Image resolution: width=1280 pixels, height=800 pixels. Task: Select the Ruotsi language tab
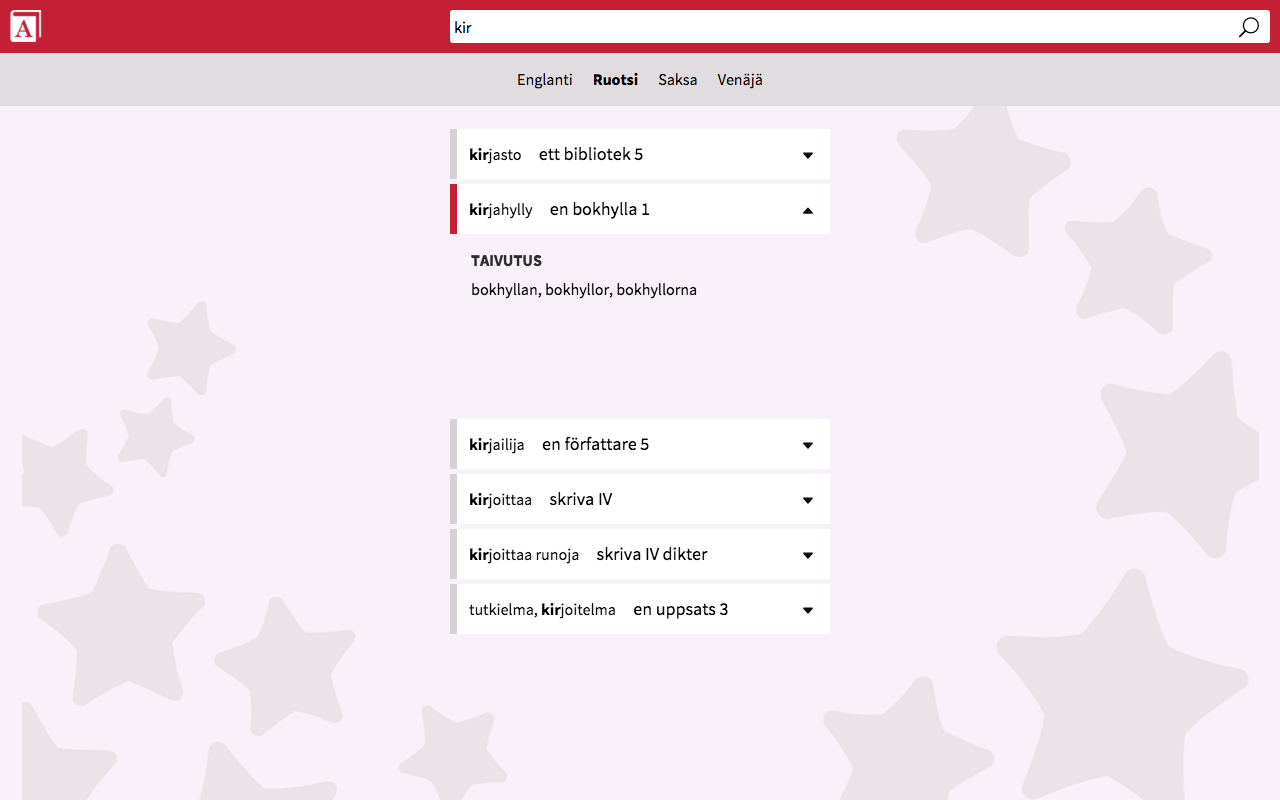[615, 80]
